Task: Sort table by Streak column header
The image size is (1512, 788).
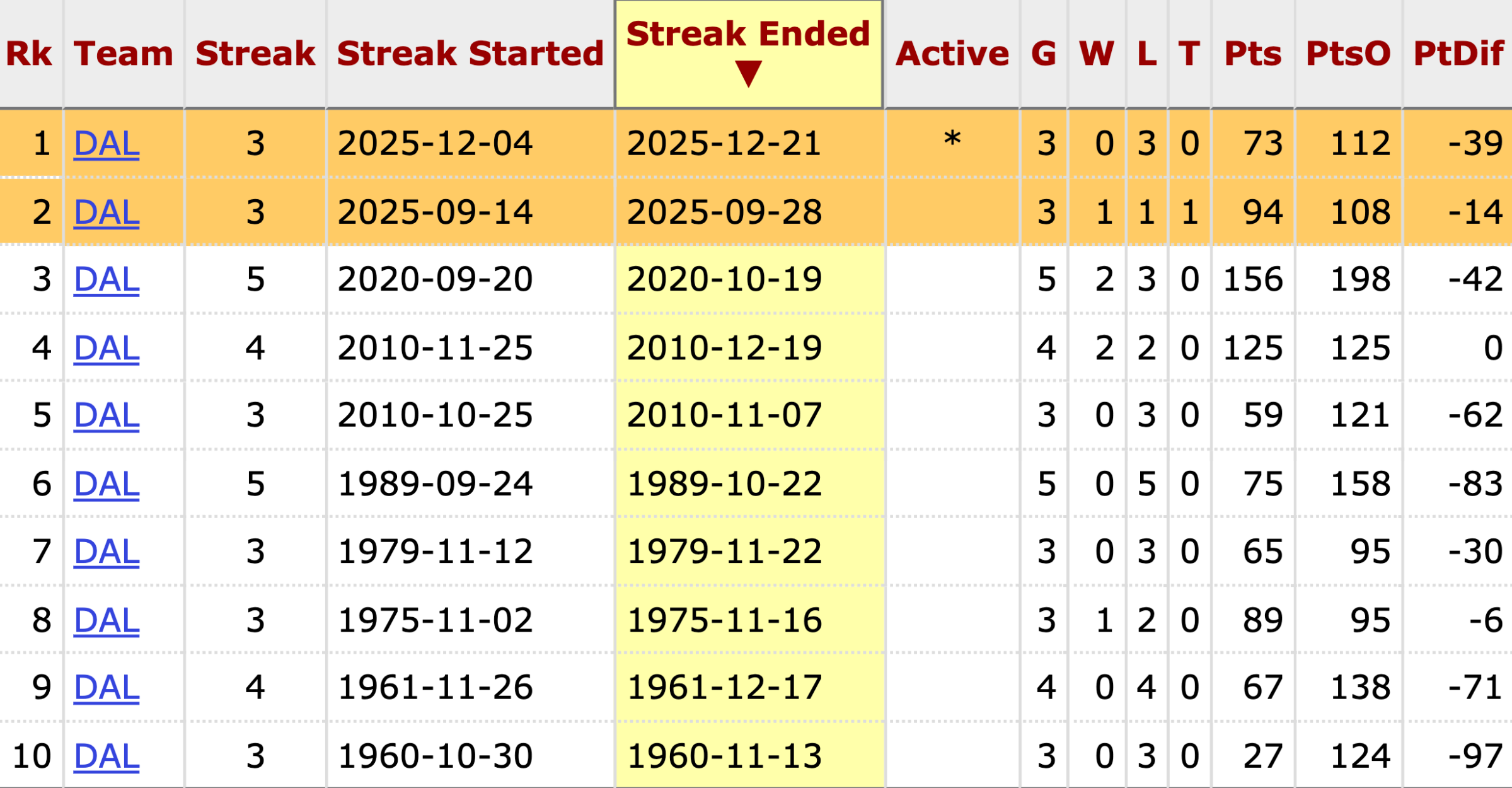Action: point(255,54)
